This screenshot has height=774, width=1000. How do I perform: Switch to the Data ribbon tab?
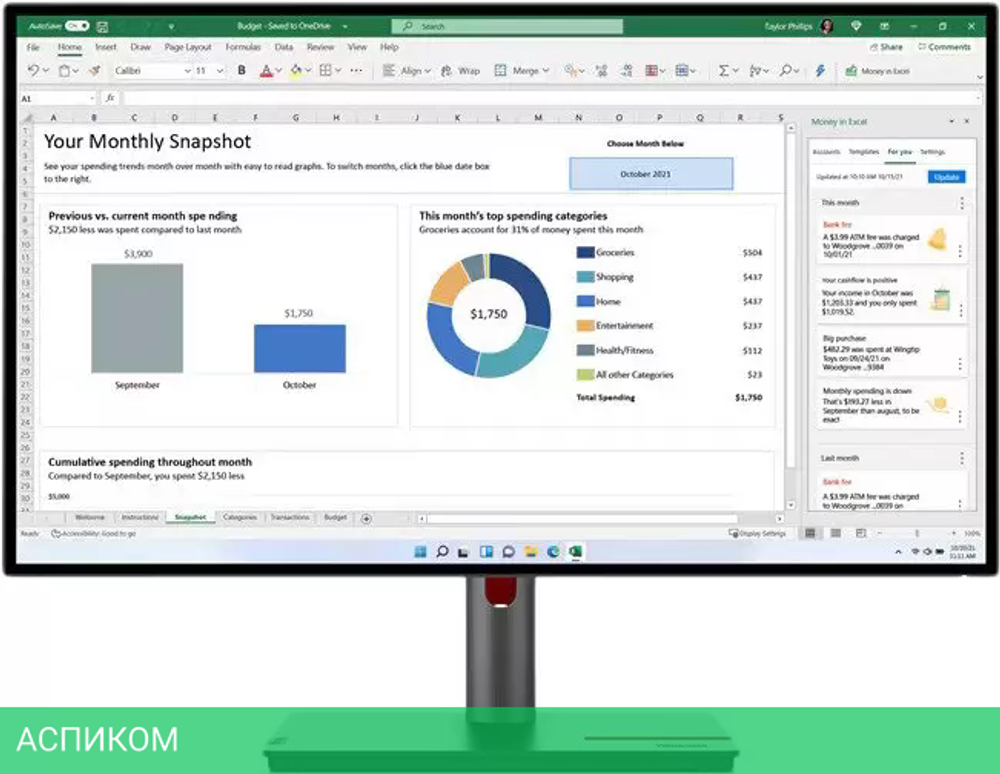coord(284,47)
